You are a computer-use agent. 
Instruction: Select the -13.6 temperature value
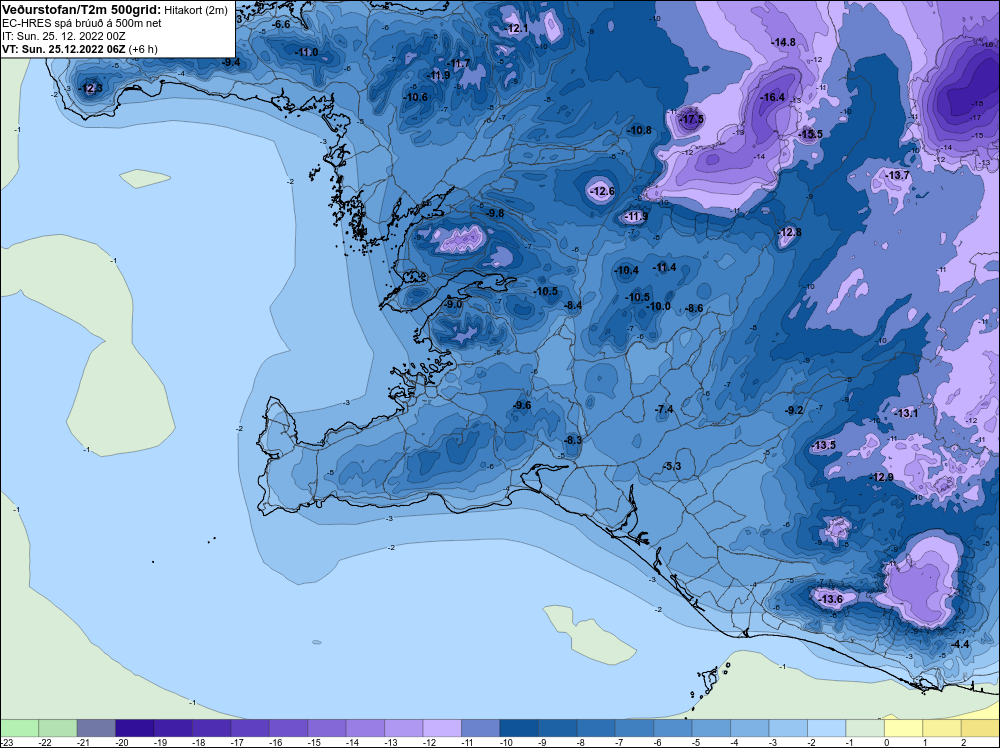[830, 599]
